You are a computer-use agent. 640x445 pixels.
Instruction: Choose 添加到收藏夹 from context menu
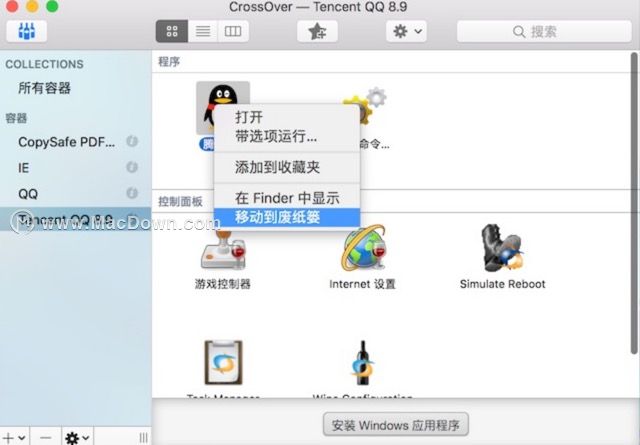pyautogui.click(x=287, y=167)
